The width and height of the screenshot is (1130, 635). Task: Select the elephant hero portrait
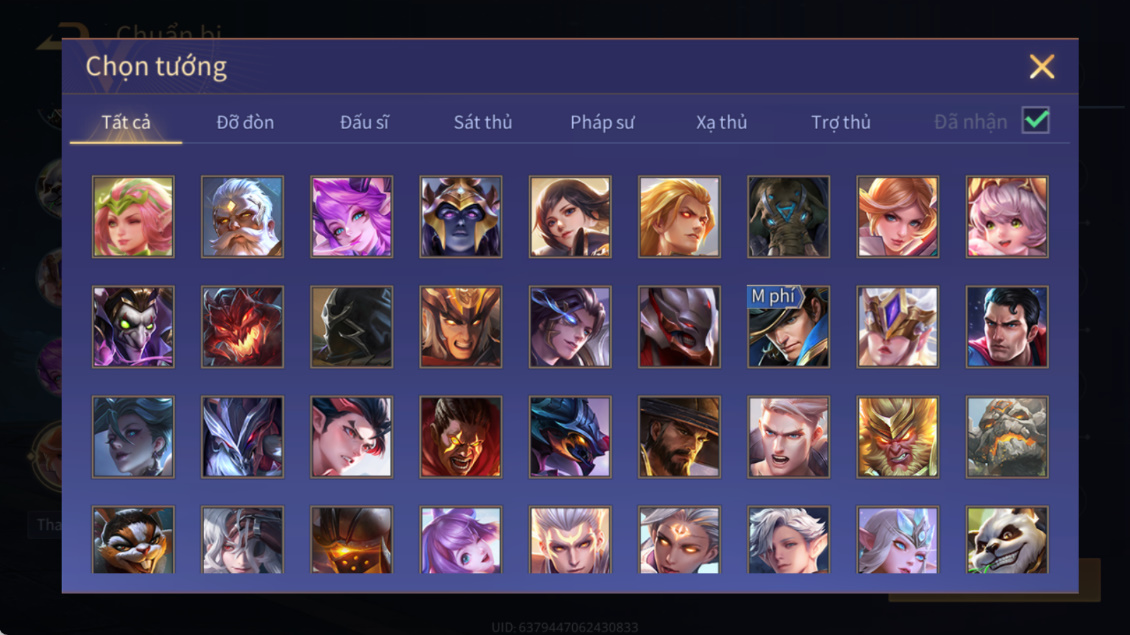[788, 217]
